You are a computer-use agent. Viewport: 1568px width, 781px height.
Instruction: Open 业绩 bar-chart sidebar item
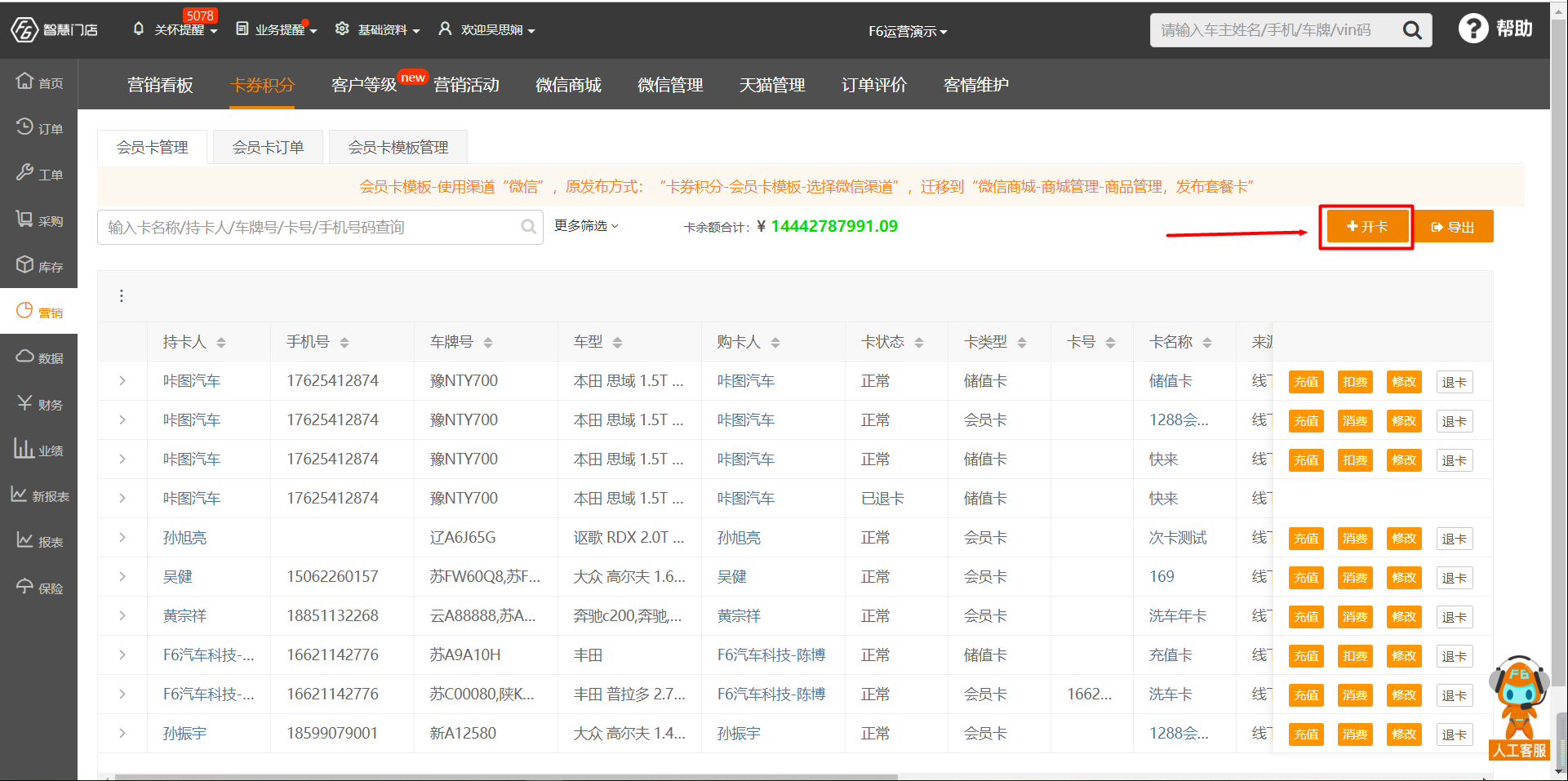pos(39,449)
